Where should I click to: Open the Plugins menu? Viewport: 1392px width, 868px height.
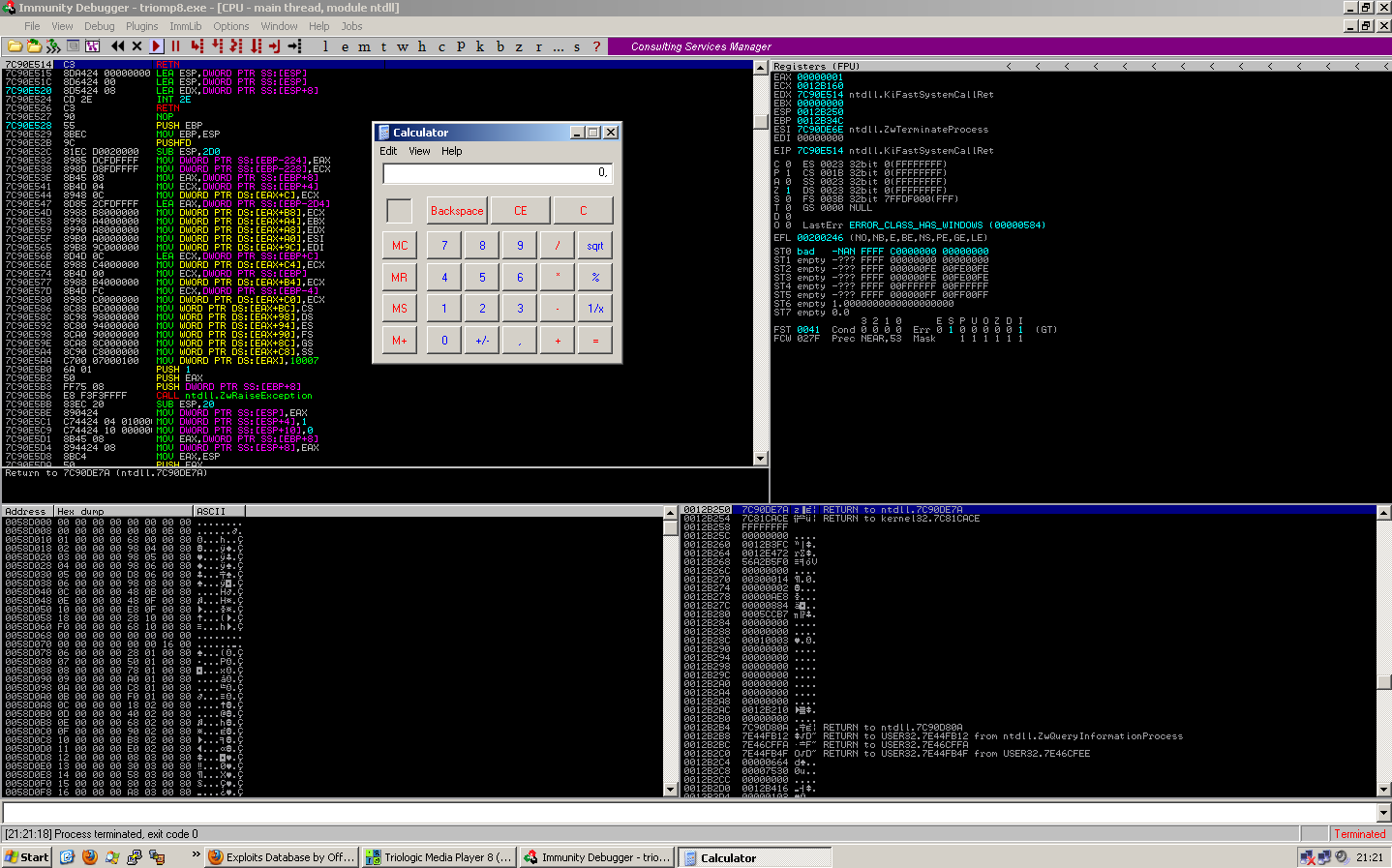(x=142, y=26)
